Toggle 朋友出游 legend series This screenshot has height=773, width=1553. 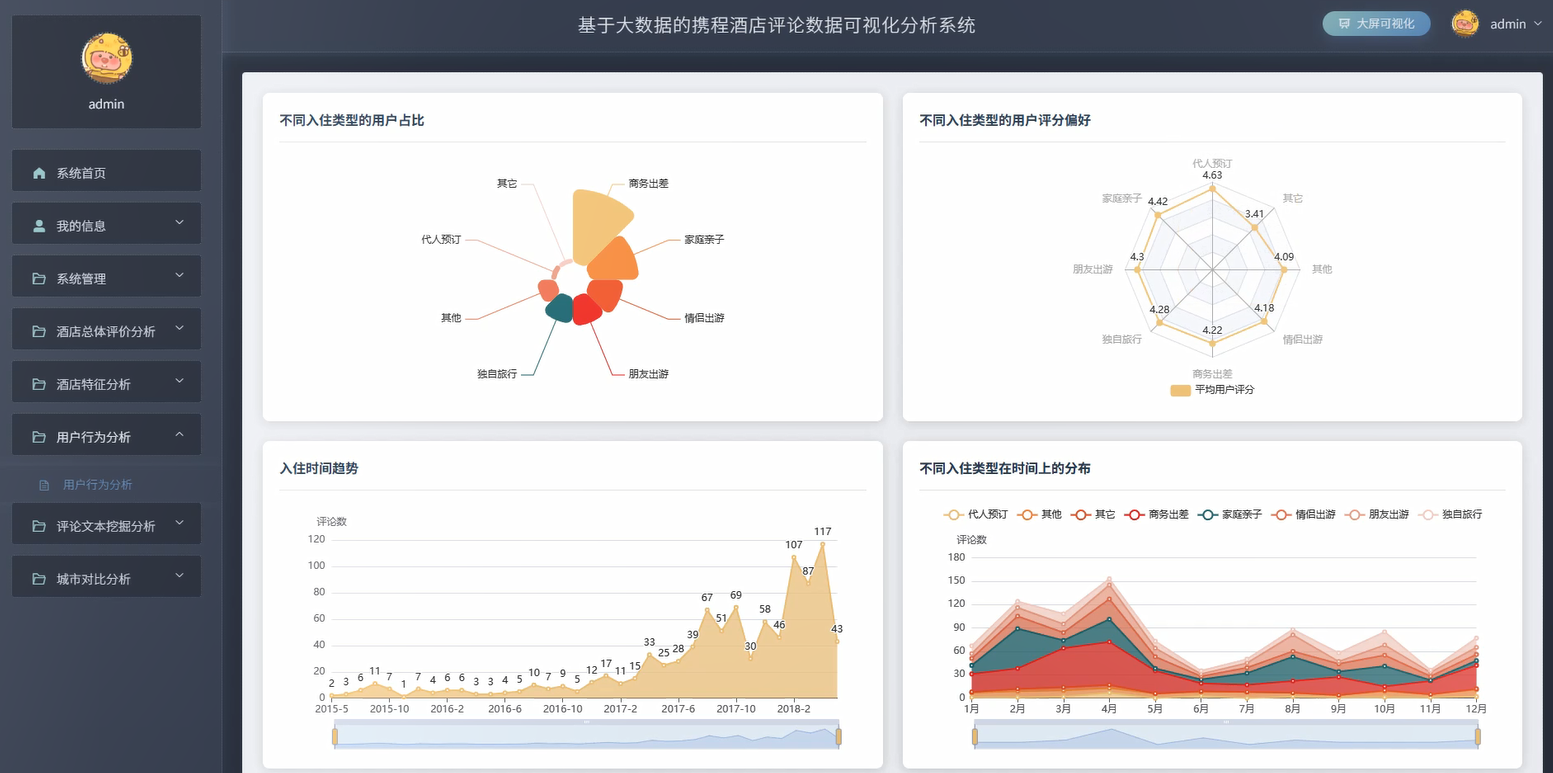1376,514
